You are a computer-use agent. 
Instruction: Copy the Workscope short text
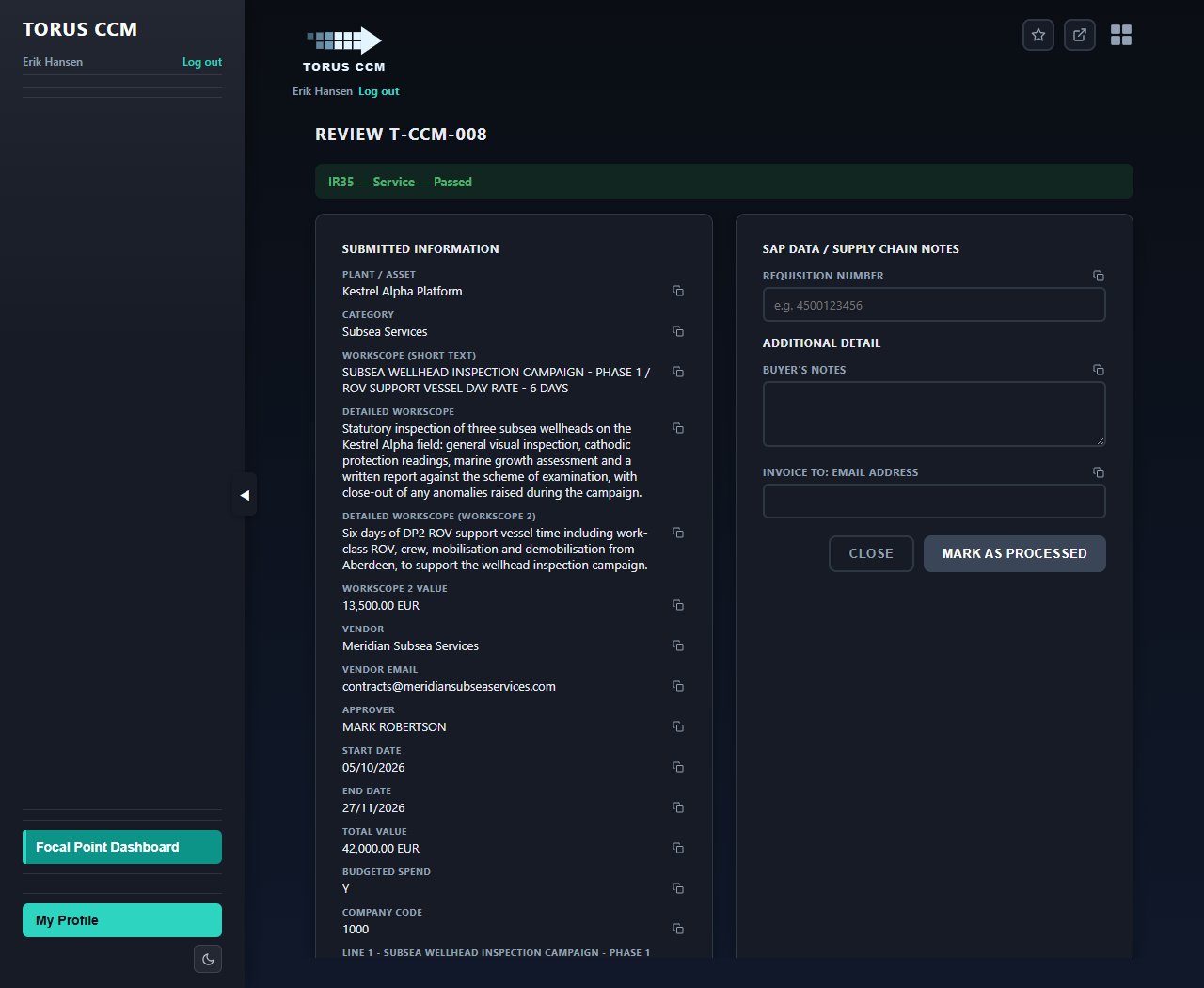(x=677, y=372)
